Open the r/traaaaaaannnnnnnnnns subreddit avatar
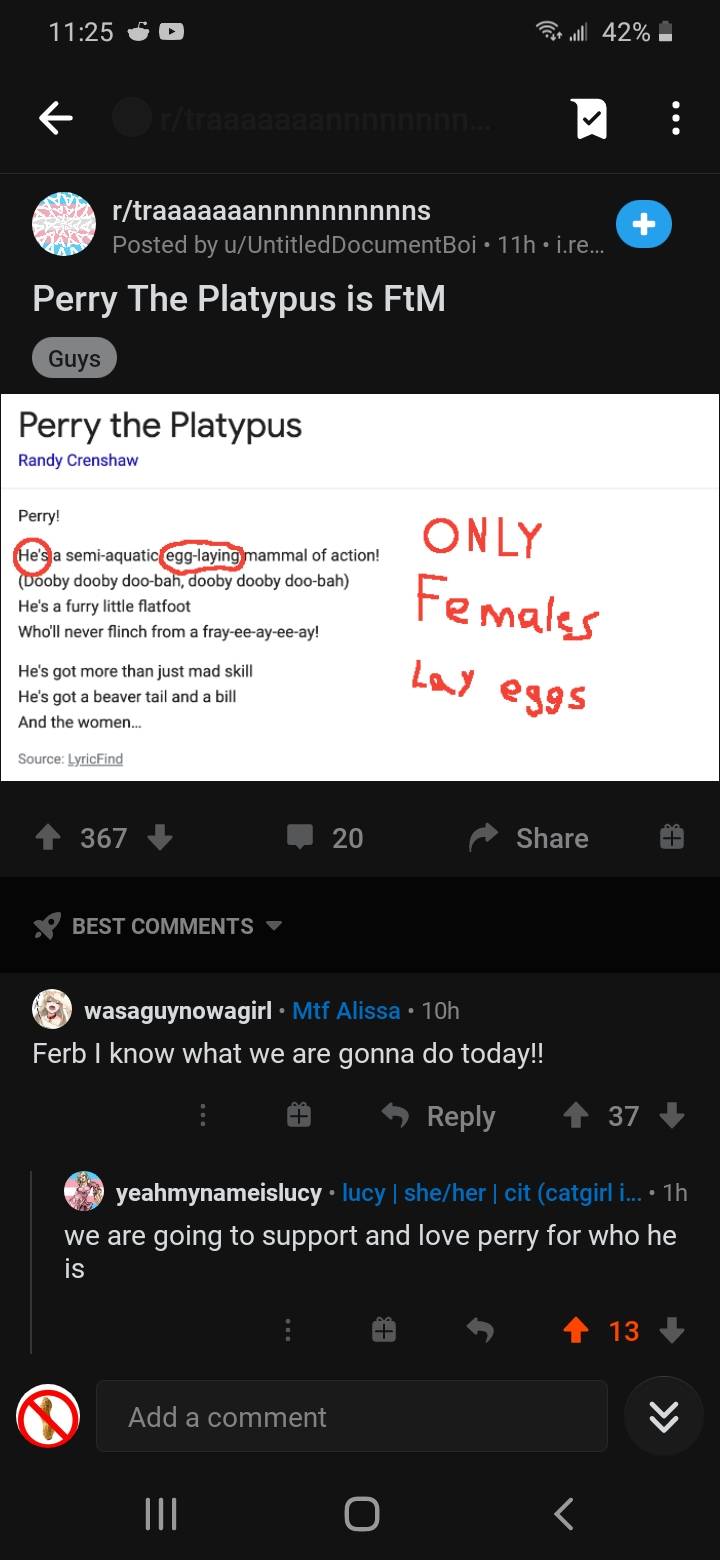The image size is (720, 1560). [65, 225]
